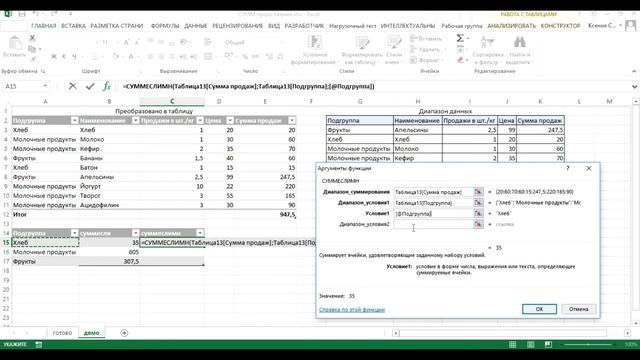This screenshot has width=640, height=360.
Task: Switch to the готово sheet tab
Action: (x=62, y=333)
